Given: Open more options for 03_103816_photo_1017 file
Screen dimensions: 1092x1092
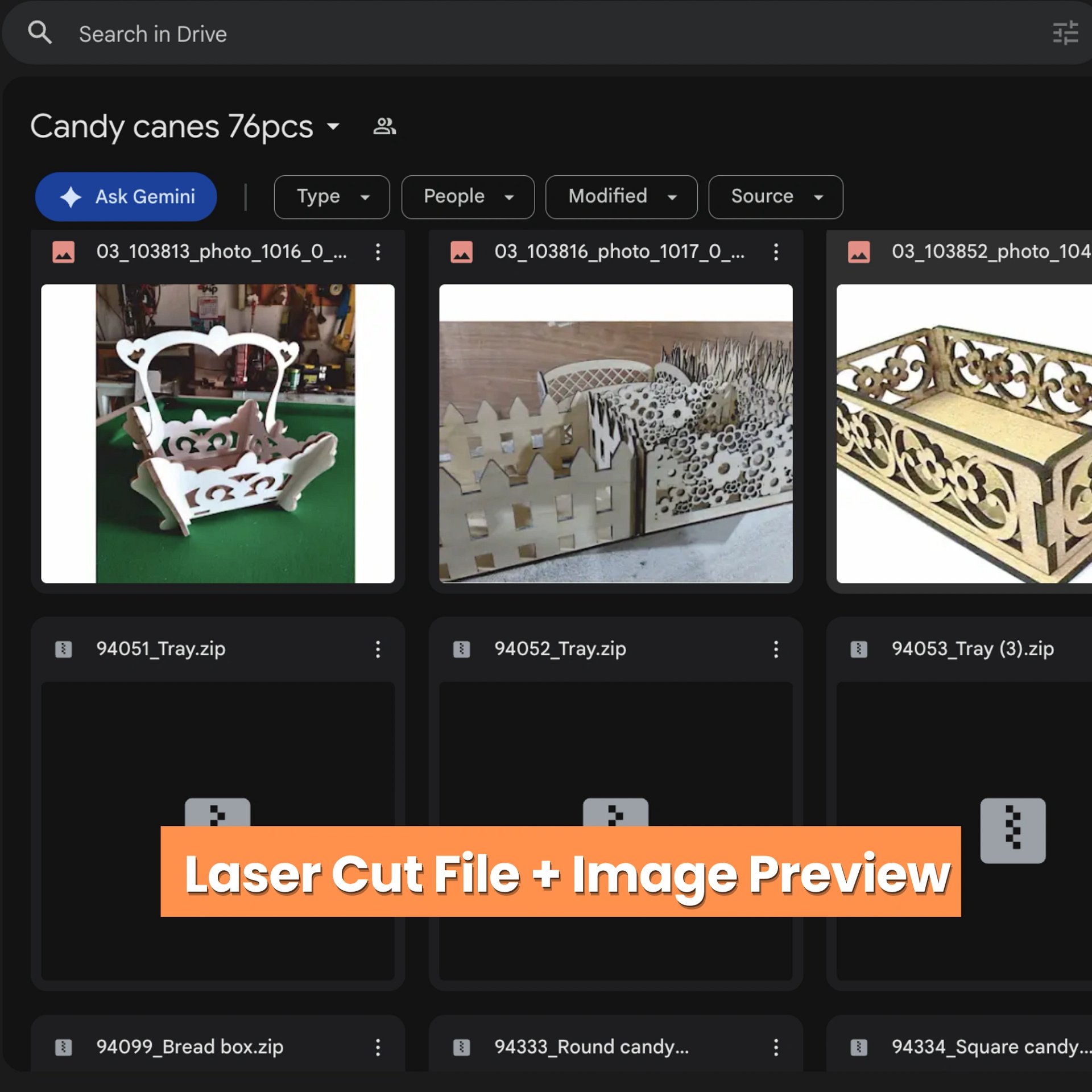Looking at the screenshot, I should [x=776, y=252].
